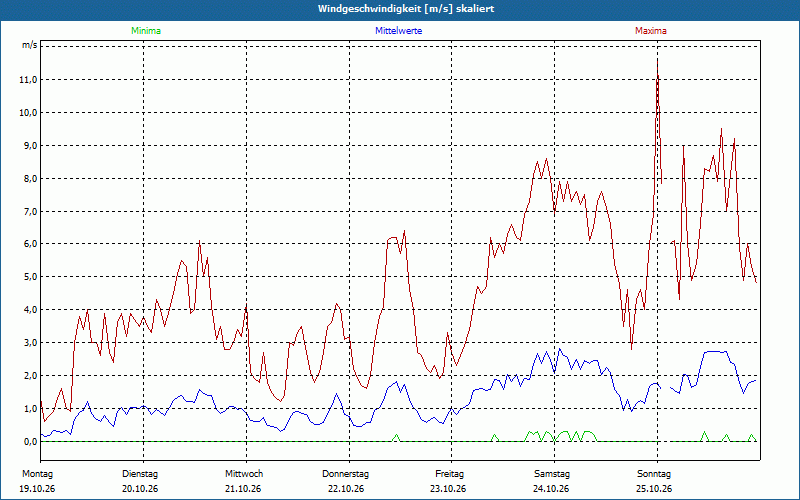Viewport: 800px width, 500px height.
Task: Click the blue Mittelwerte legend label
Action: [x=398, y=31]
